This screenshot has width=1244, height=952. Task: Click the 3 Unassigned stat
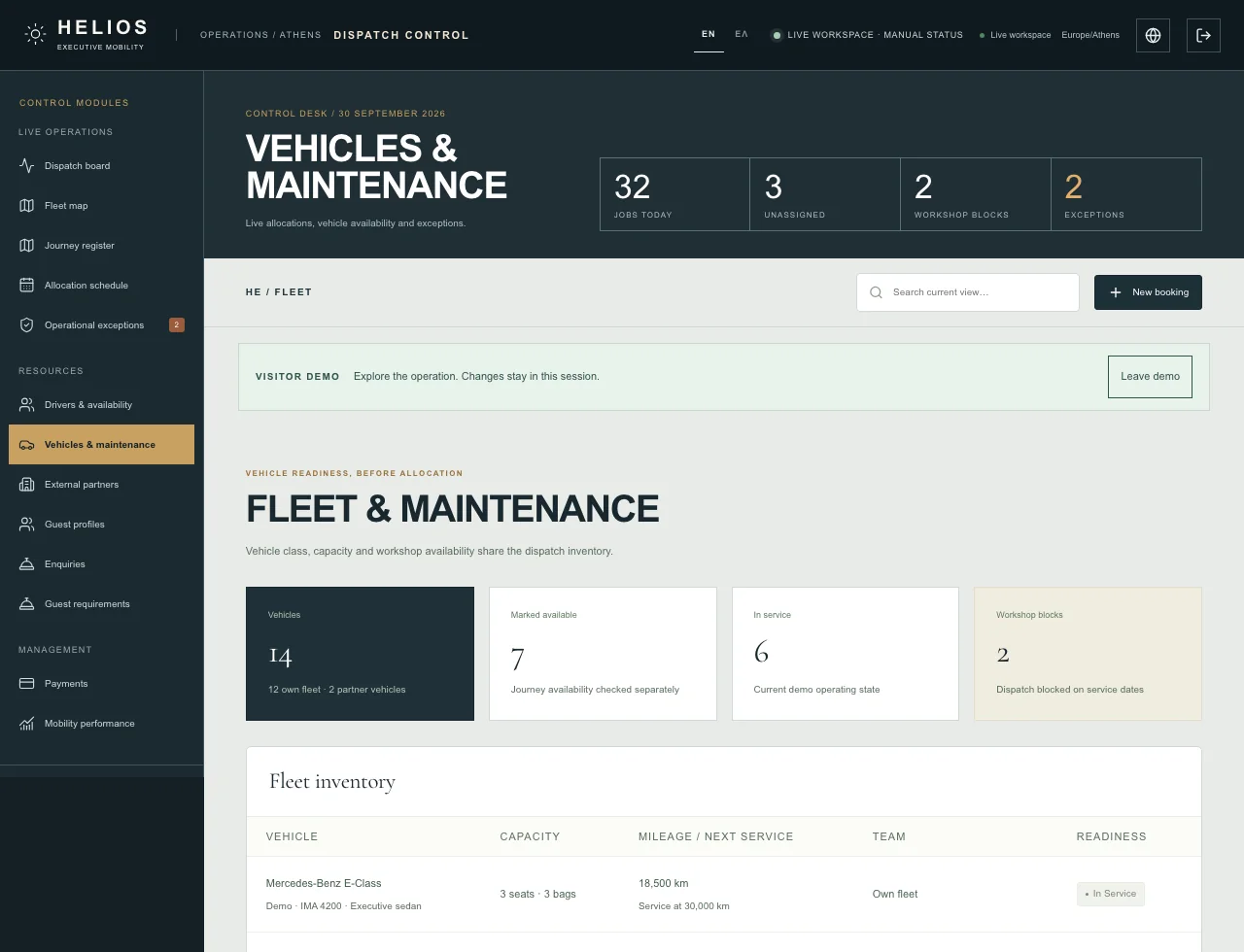coord(825,194)
